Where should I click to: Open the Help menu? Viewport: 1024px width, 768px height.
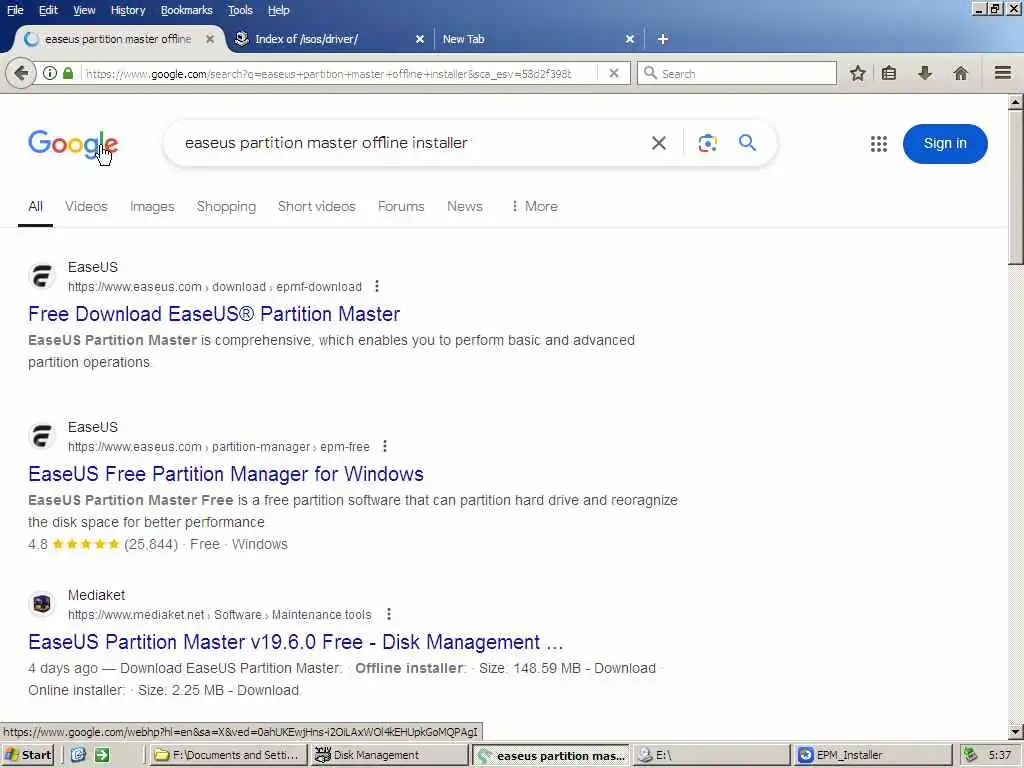click(x=278, y=10)
